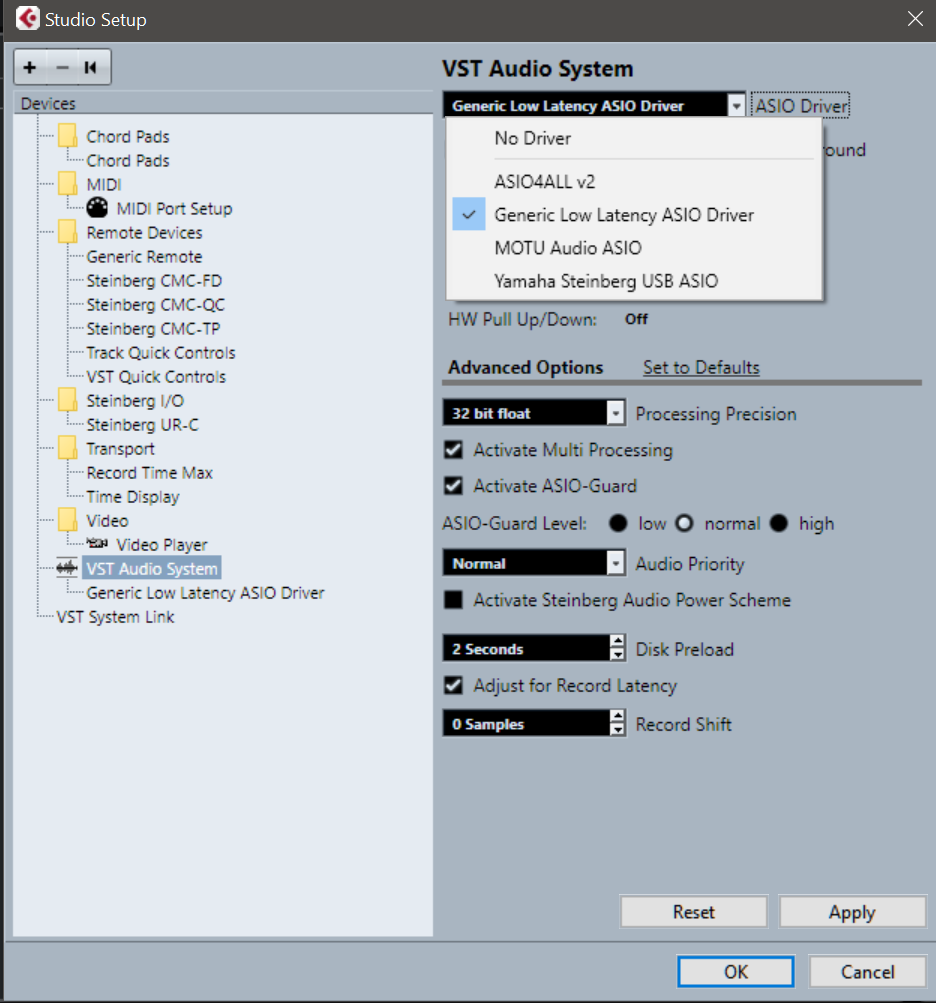Screen dimensions: 936x1003
Task: Toggle Activate ASIO-Guard checkbox
Action: pos(454,486)
